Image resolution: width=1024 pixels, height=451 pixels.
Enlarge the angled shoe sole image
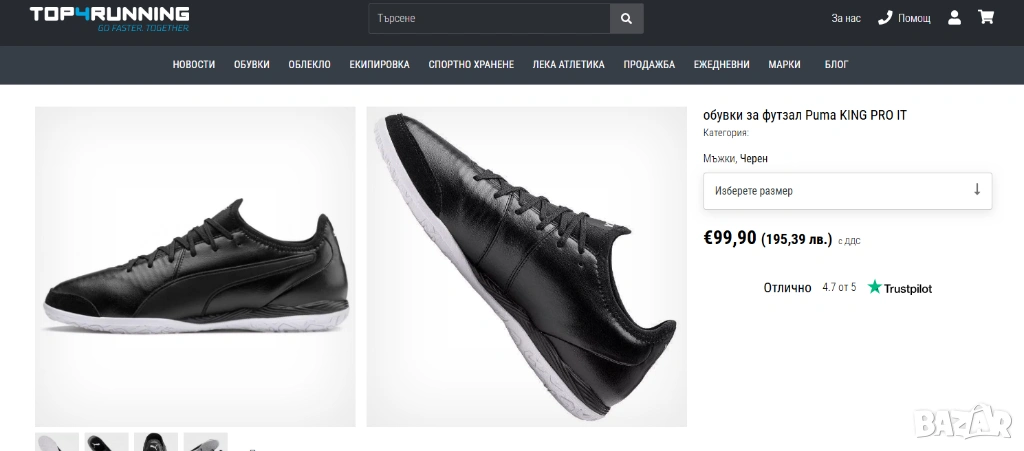click(x=526, y=266)
